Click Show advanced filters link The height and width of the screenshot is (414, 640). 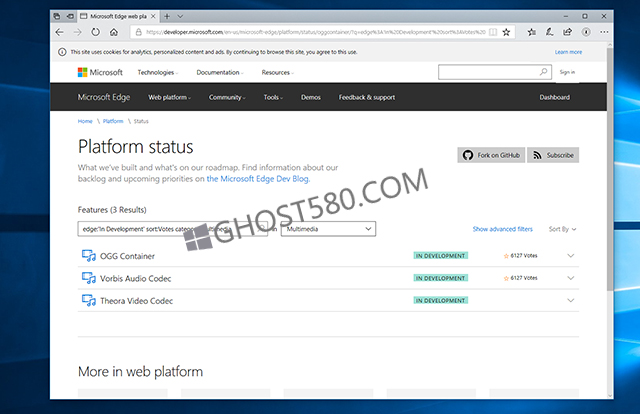tap(502, 229)
